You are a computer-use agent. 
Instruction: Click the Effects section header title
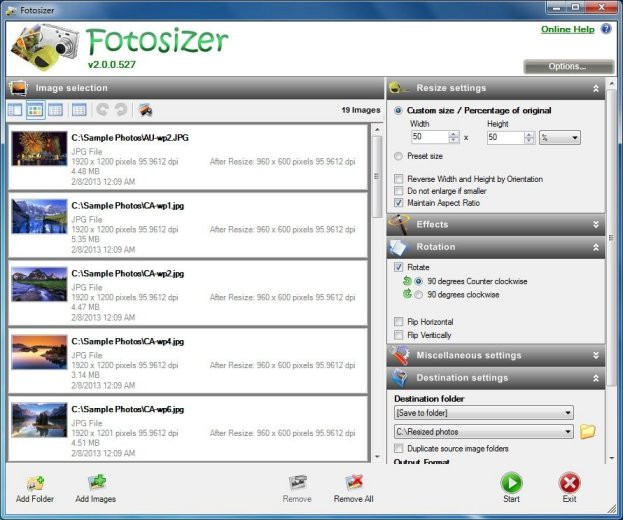click(432, 224)
